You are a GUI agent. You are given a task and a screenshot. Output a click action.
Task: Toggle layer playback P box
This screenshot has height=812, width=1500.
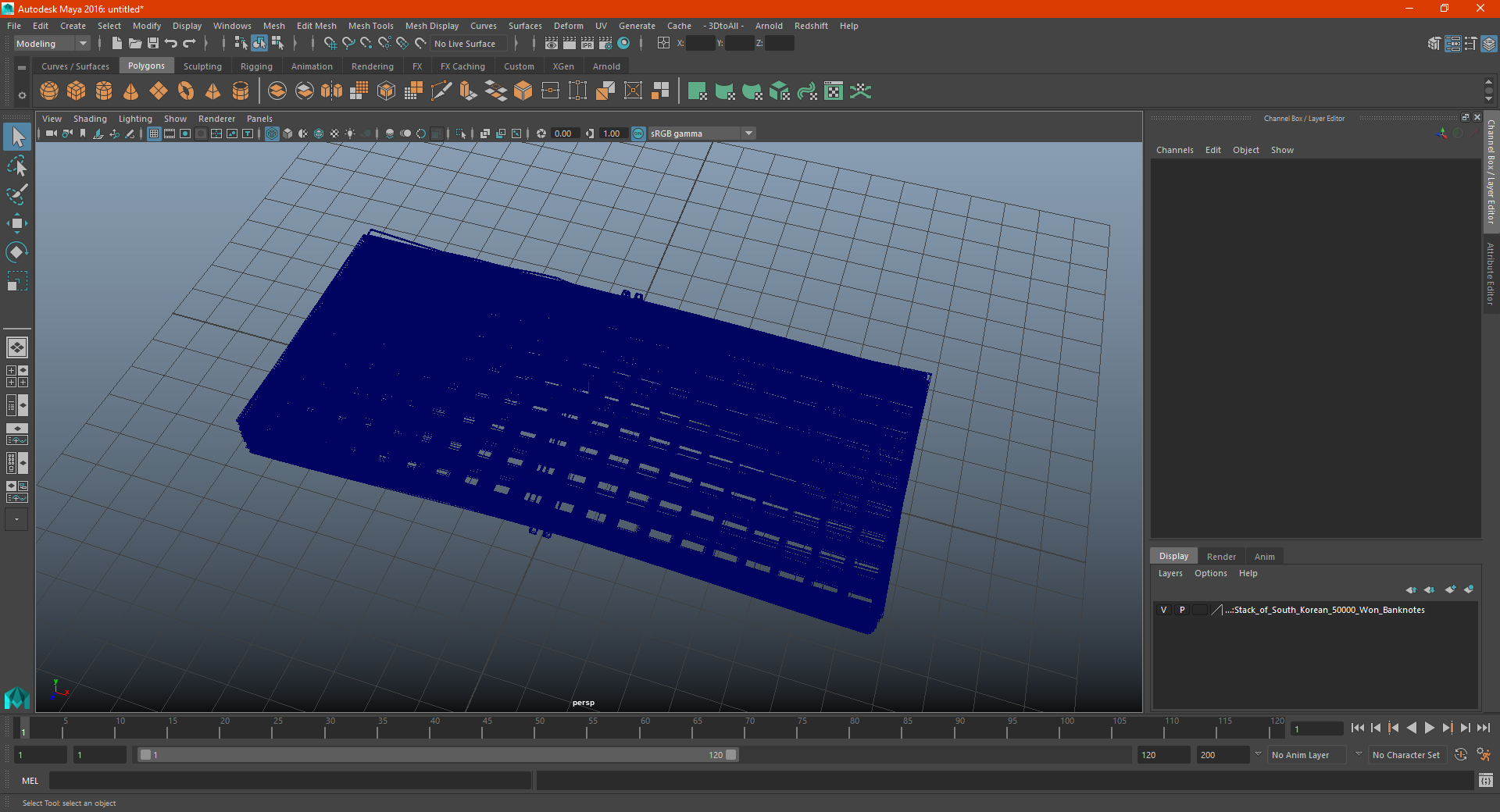click(1182, 610)
